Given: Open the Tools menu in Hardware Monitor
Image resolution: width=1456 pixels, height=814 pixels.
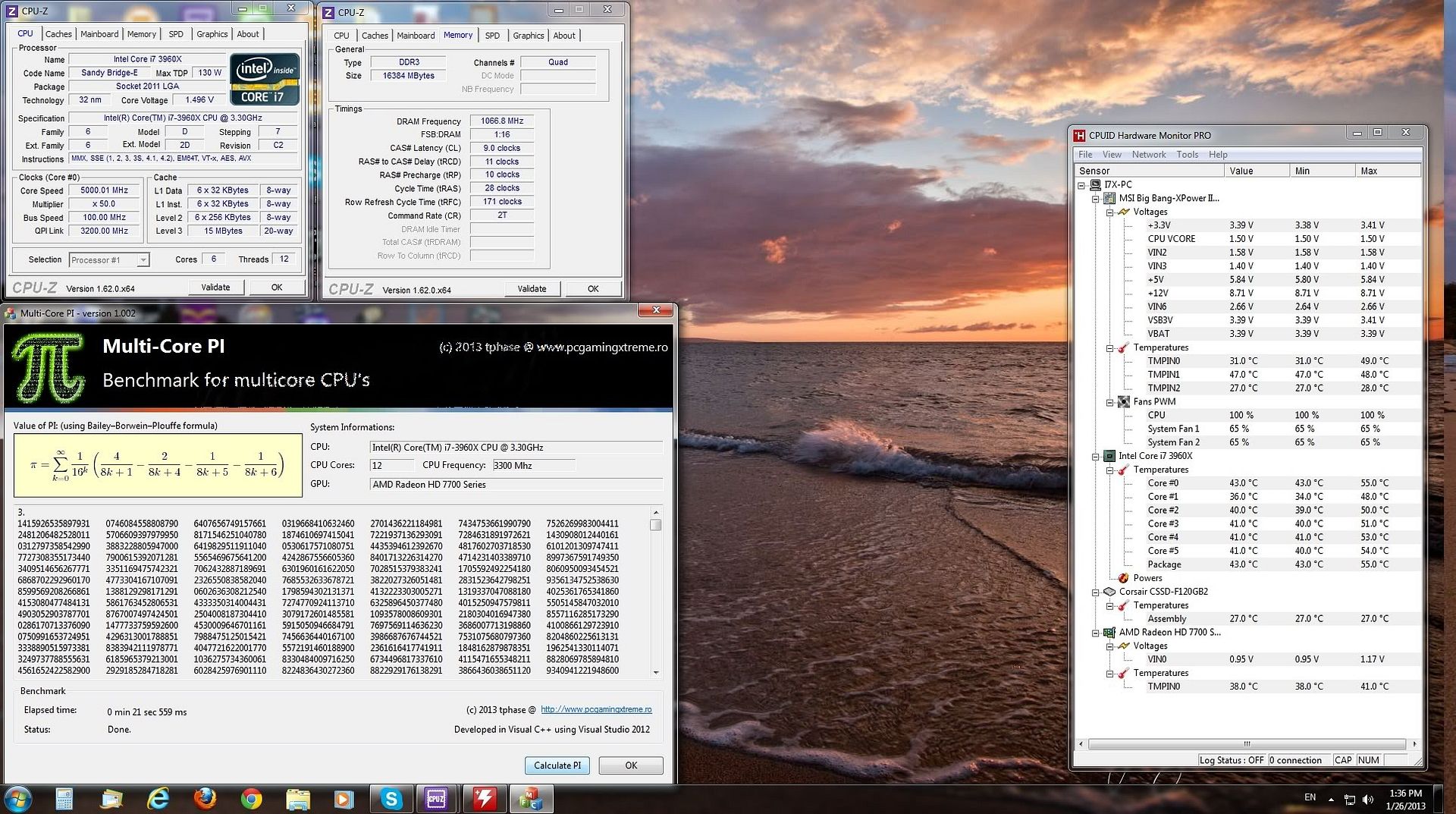Looking at the screenshot, I should click(x=1187, y=155).
